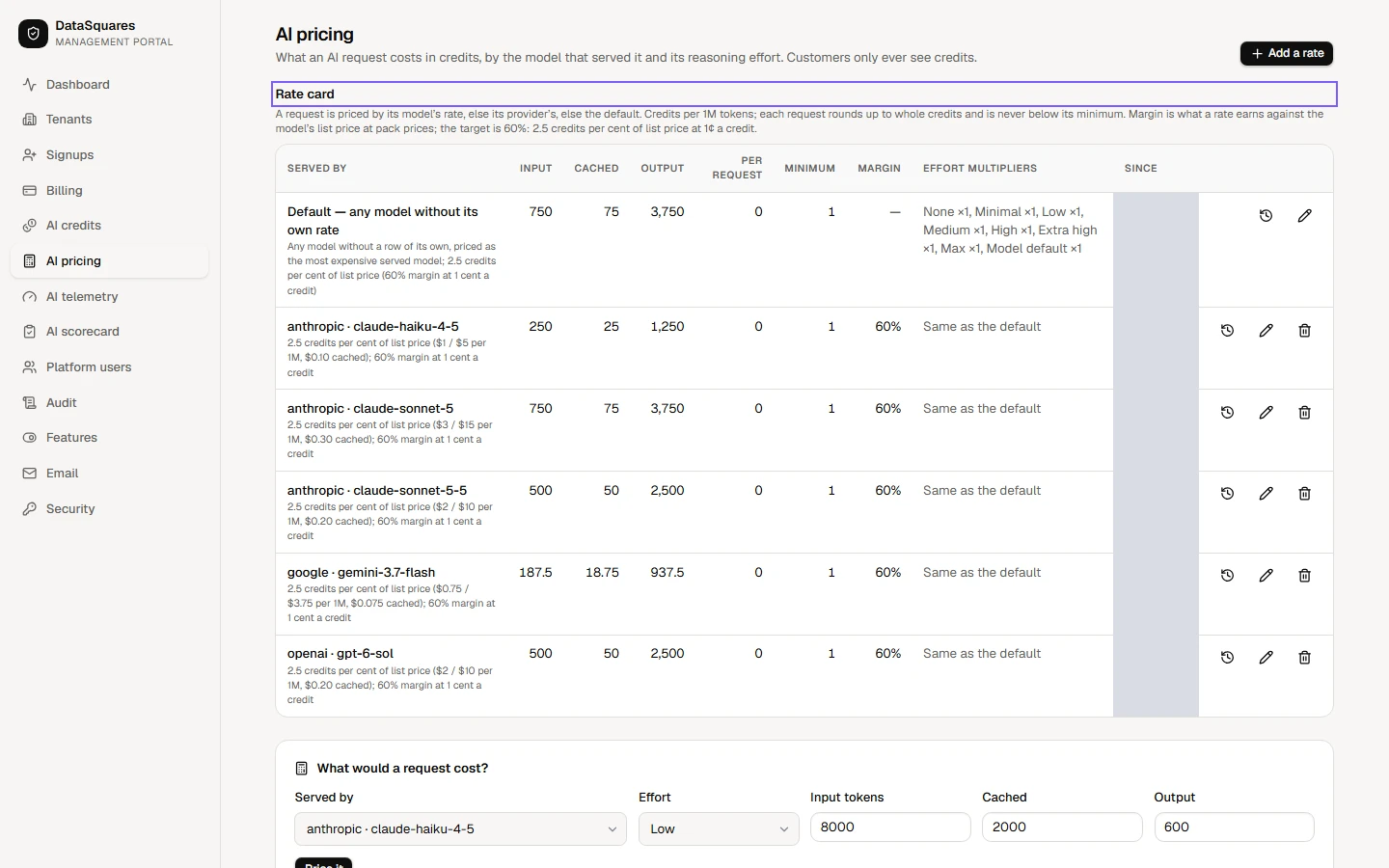This screenshot has width=1389, height=868.
Task: Navigate to Billing
Action: click(x=109, y=191)
